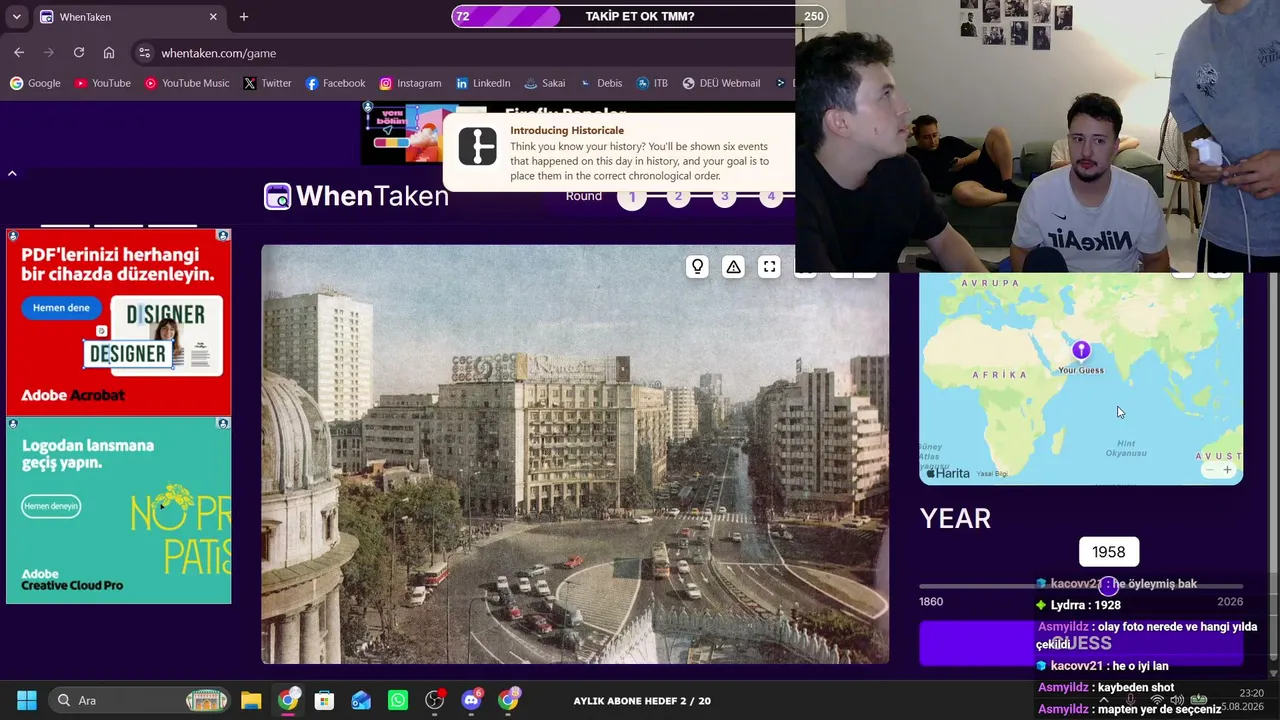Image resolution: width=1280 pixels, height=720 pixels.
Task: Select round 3 indicator
Action: click(x=725, y=197)
